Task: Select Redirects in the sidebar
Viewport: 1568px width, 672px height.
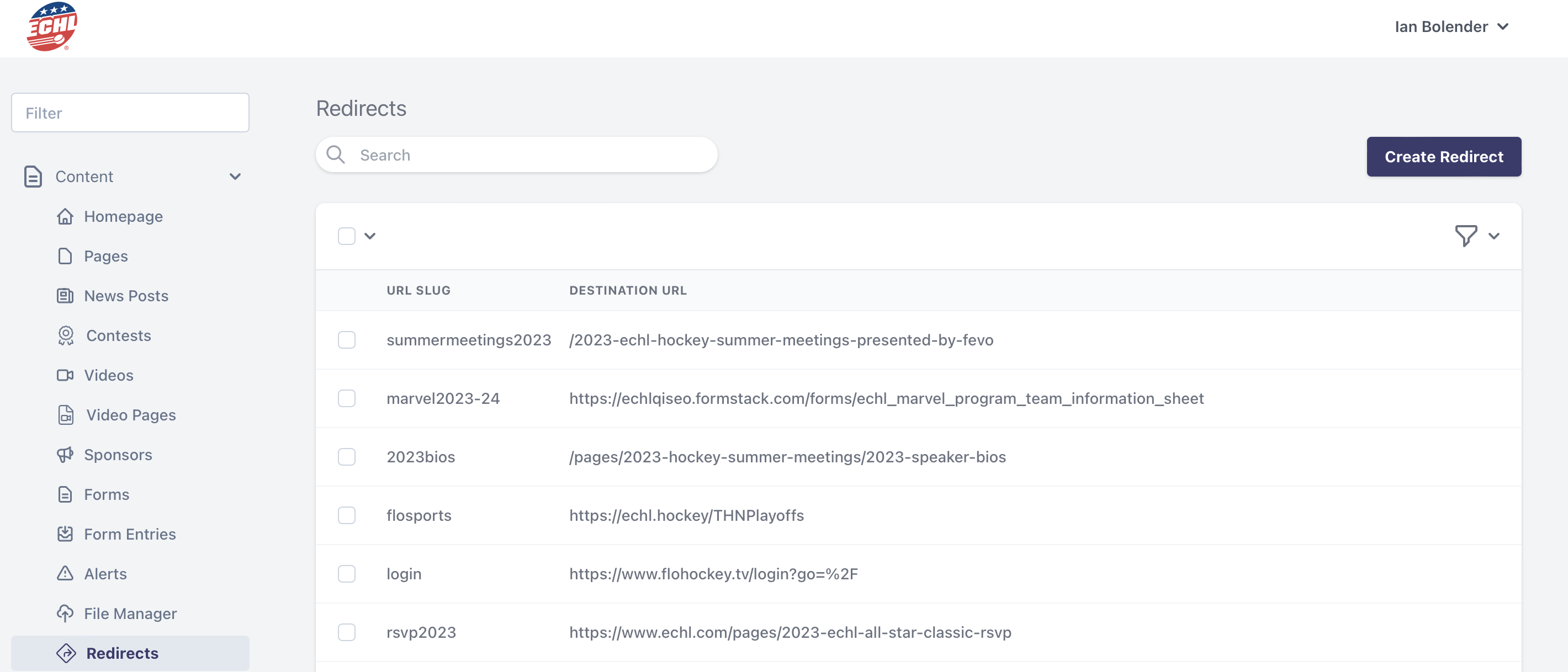Action: 130,653
